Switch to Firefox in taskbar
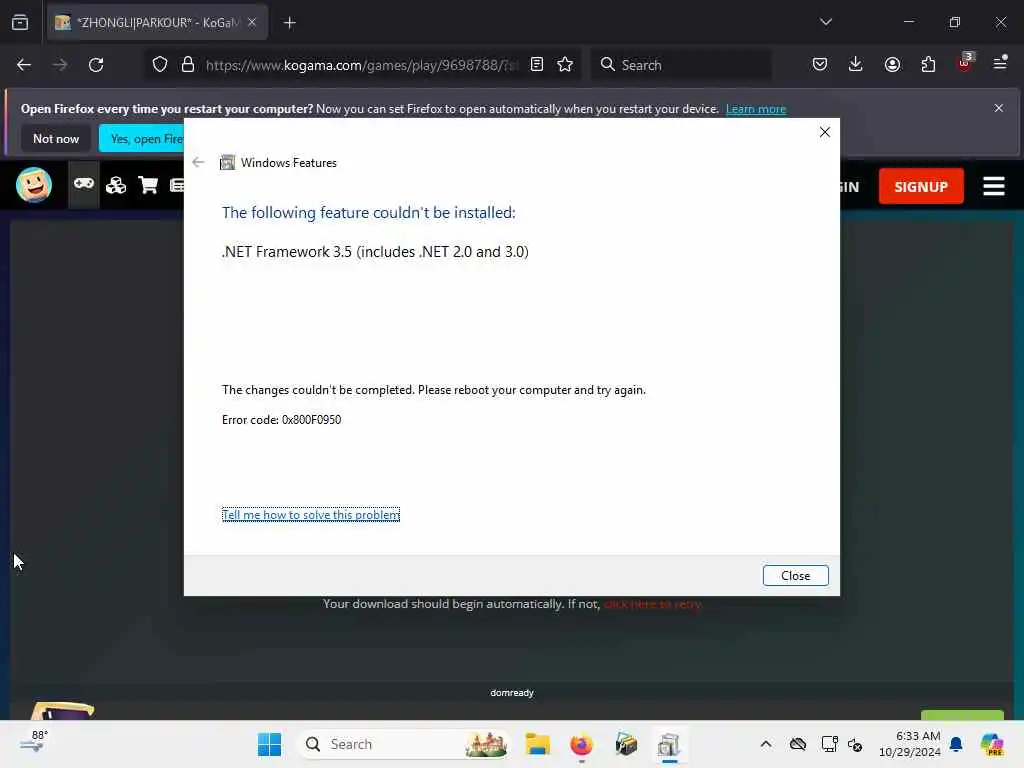The height and width of the screenshot is (768, 1024). point(581,744)
